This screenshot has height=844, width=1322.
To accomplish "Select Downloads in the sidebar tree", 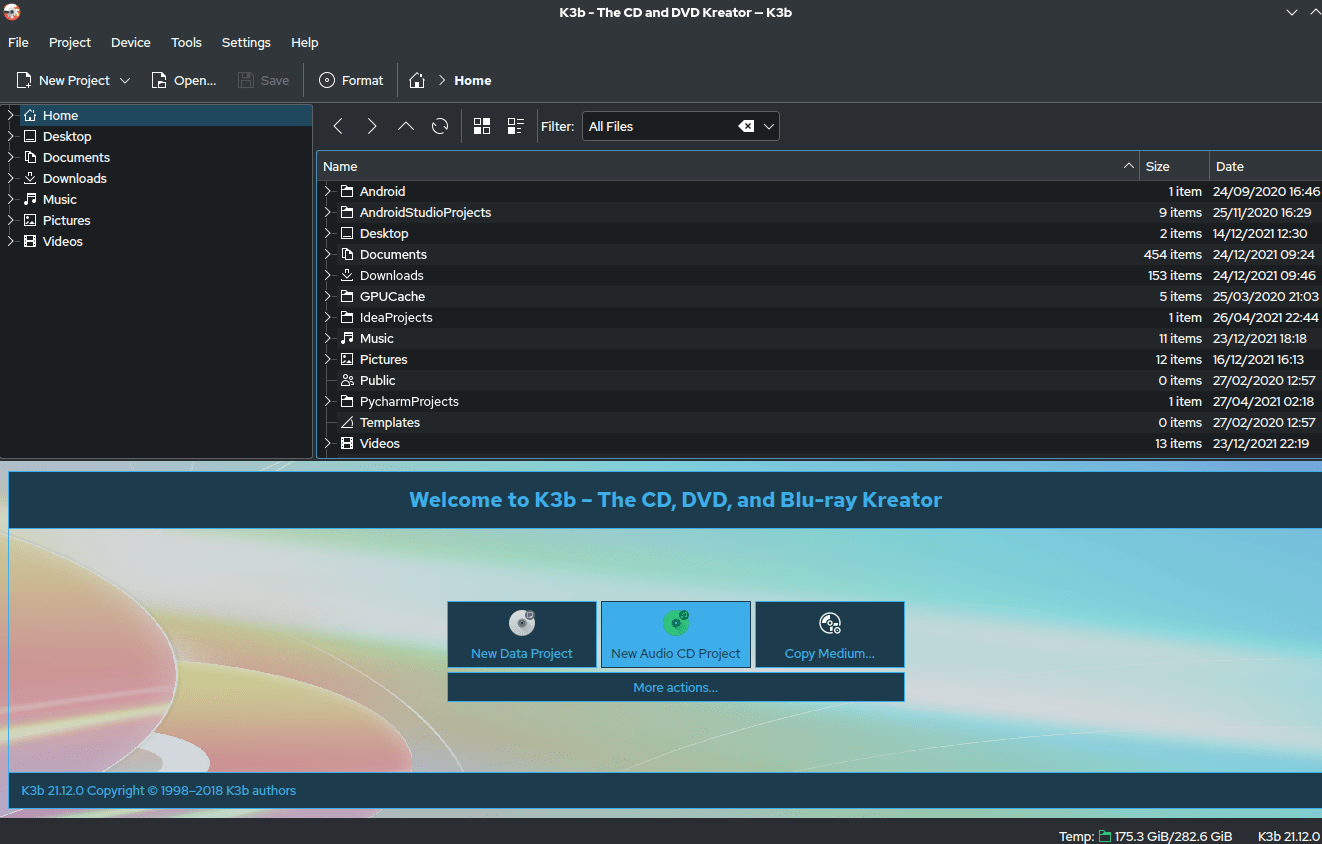I will 75,178.
